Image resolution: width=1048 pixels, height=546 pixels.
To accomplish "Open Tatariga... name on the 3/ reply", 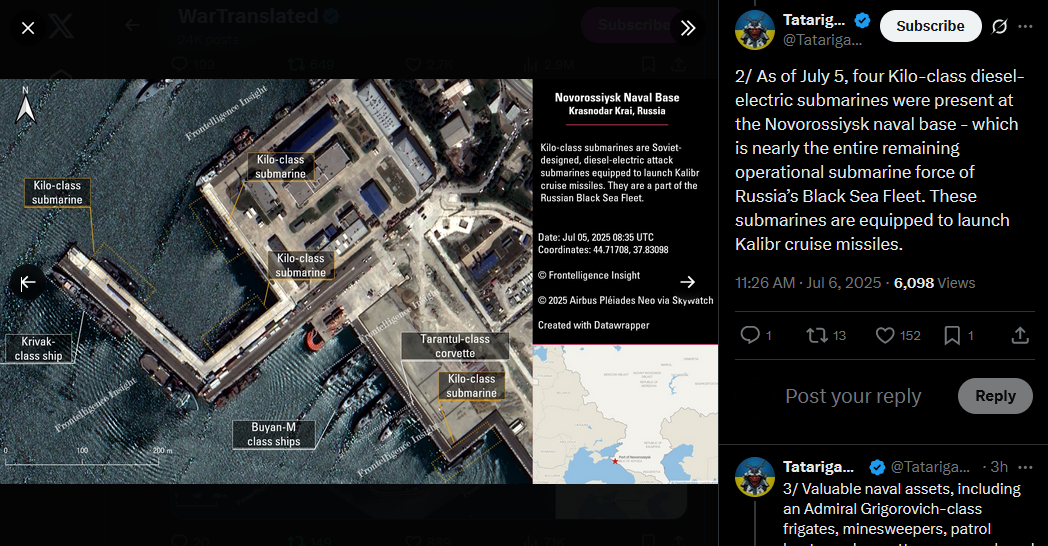I will tap(818, 466).
